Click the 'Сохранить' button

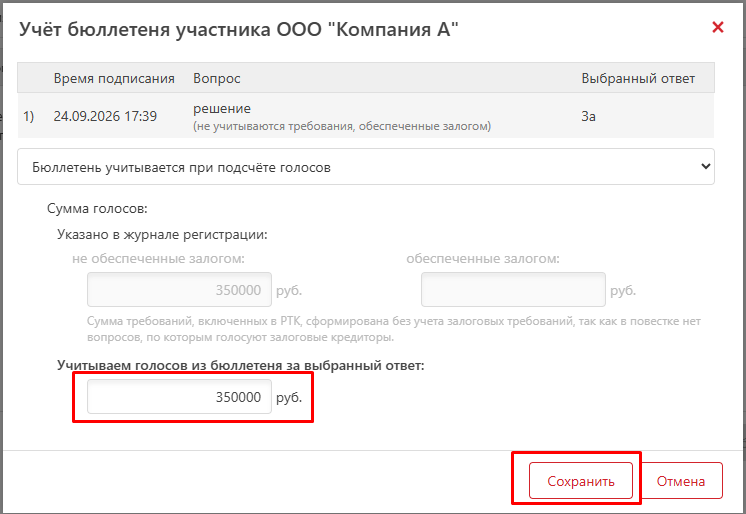point(580,481)
